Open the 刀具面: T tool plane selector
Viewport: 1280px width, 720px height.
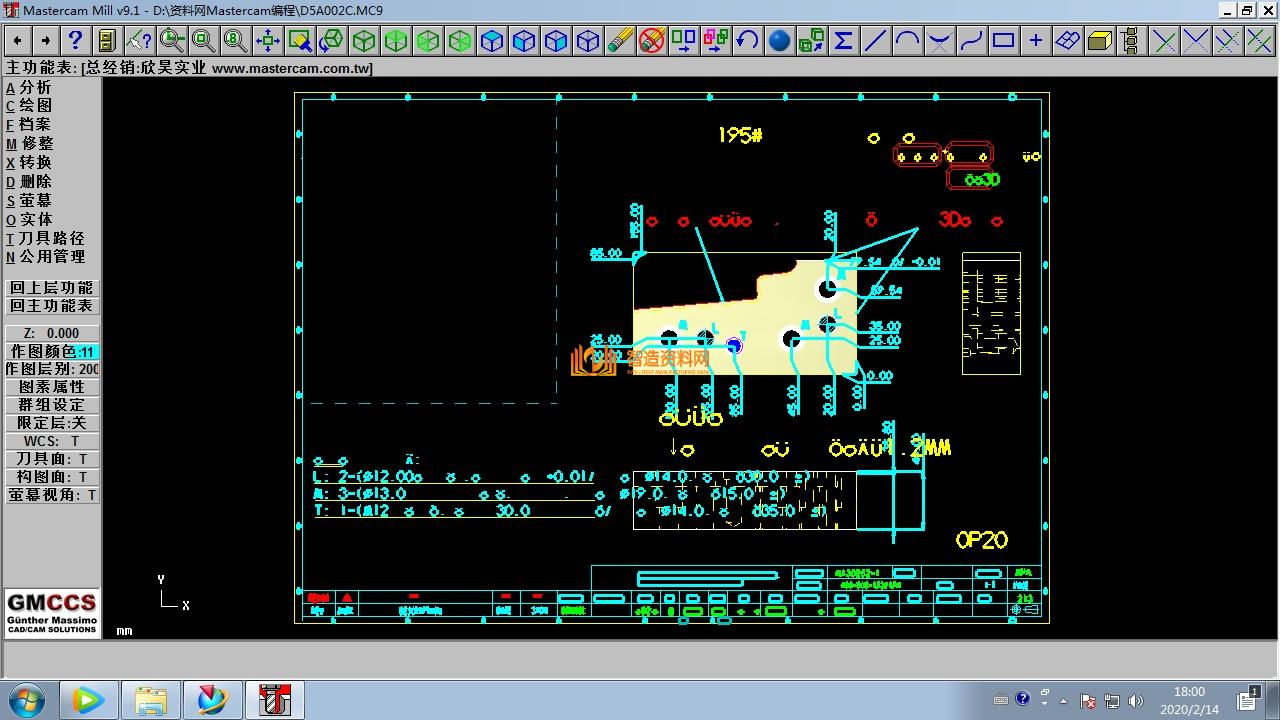(52, 459)
